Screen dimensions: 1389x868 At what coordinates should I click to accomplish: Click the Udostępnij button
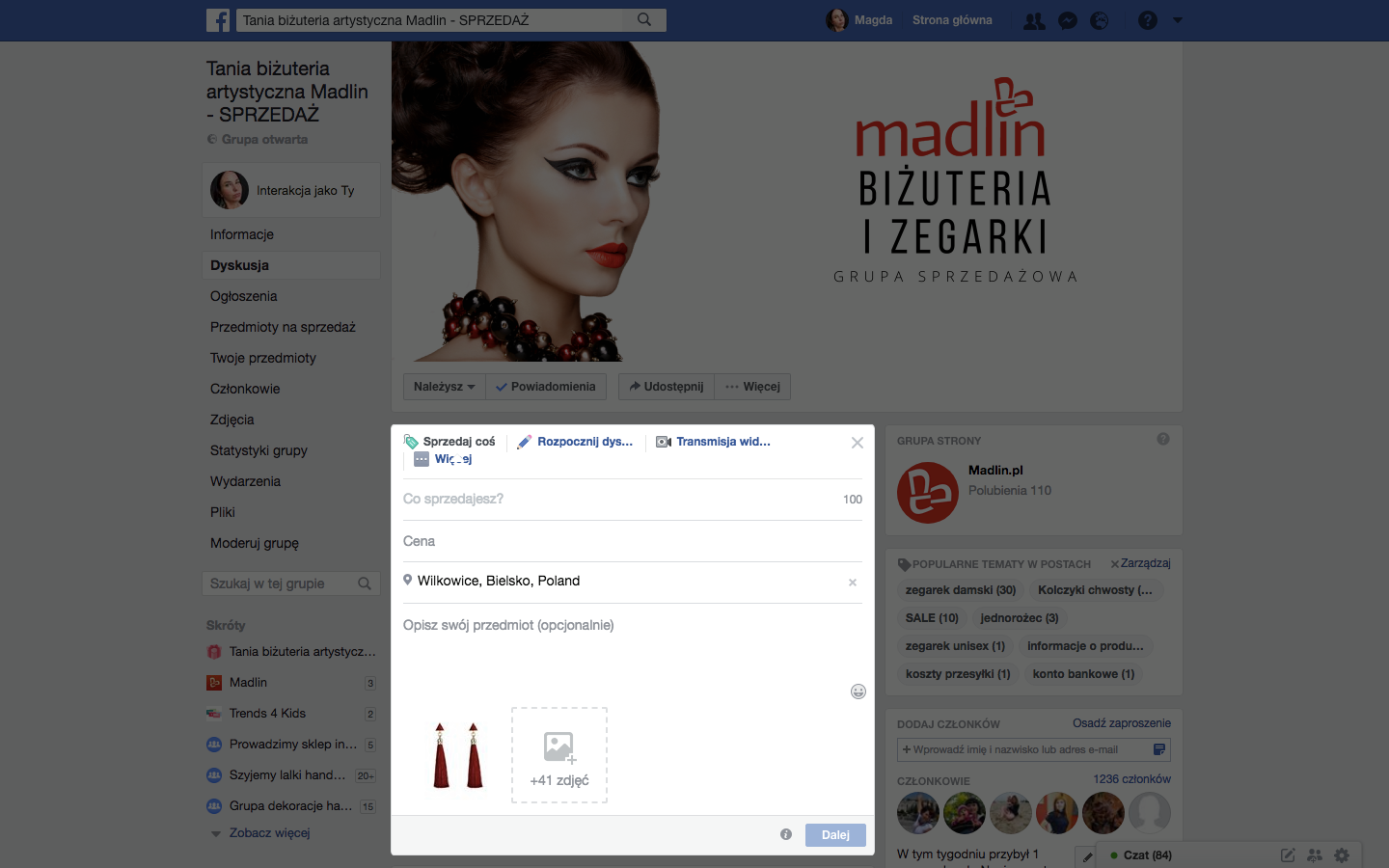coord(667,387)
